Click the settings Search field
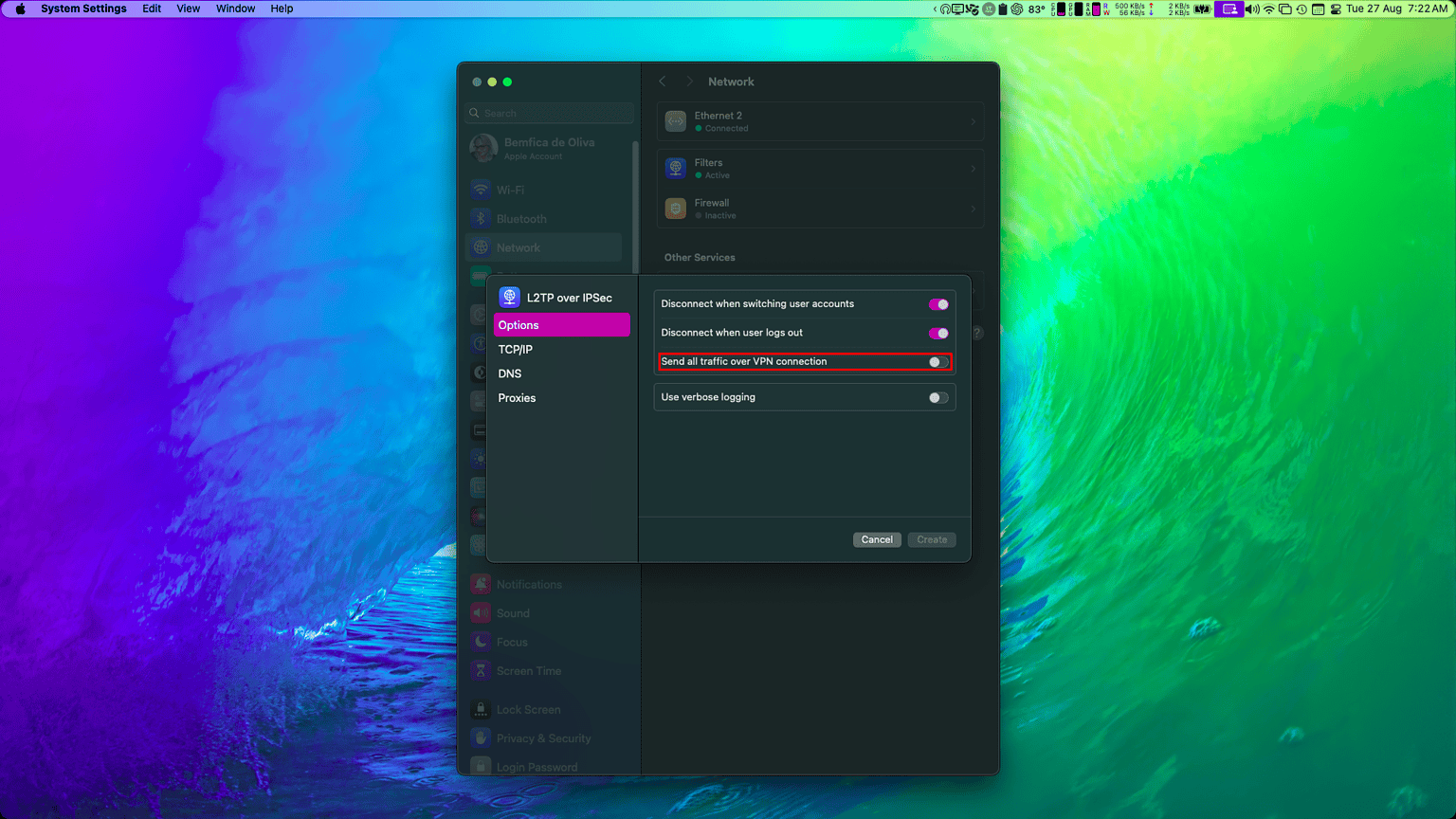Image resolution: width=1456 pixels, height=819 pixels. coord(549,113)
